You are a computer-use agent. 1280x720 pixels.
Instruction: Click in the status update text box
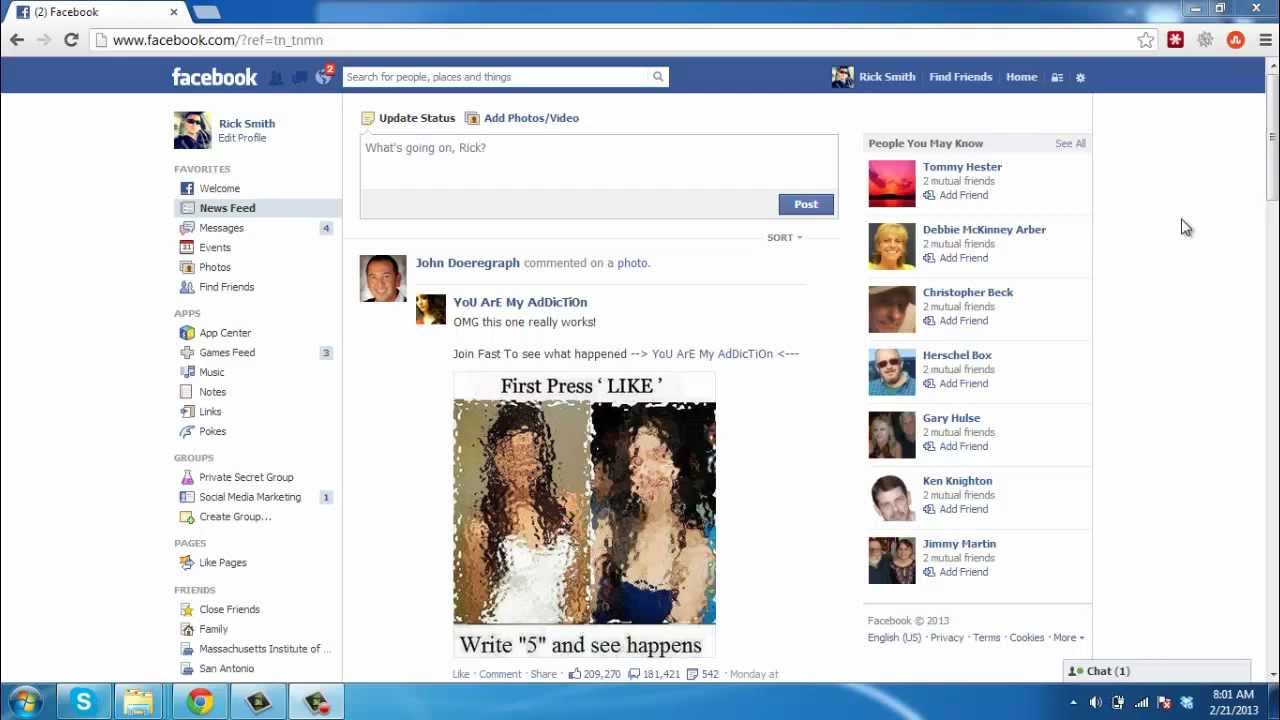(x=599, y=162)
